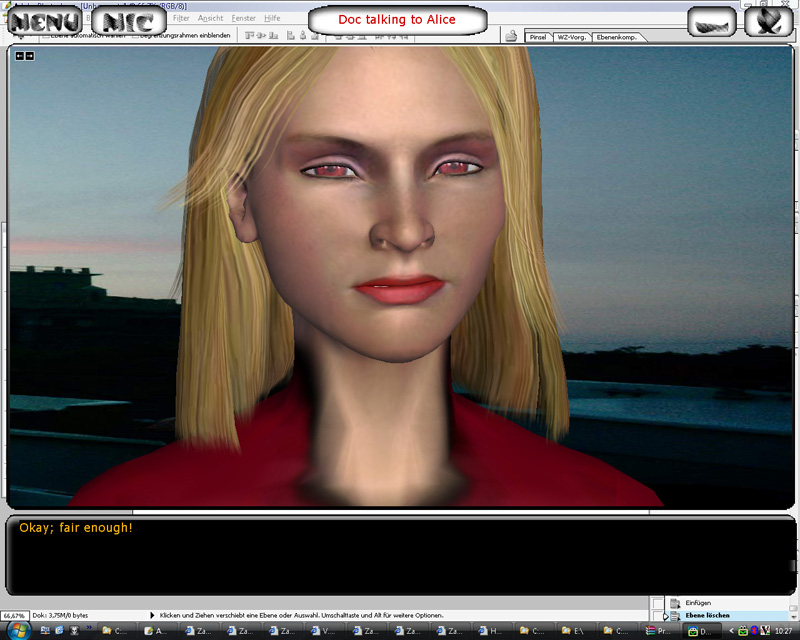Switch to the Pinsel palette tab
Viewport: 800px width, 640px height.
(538, 37)
